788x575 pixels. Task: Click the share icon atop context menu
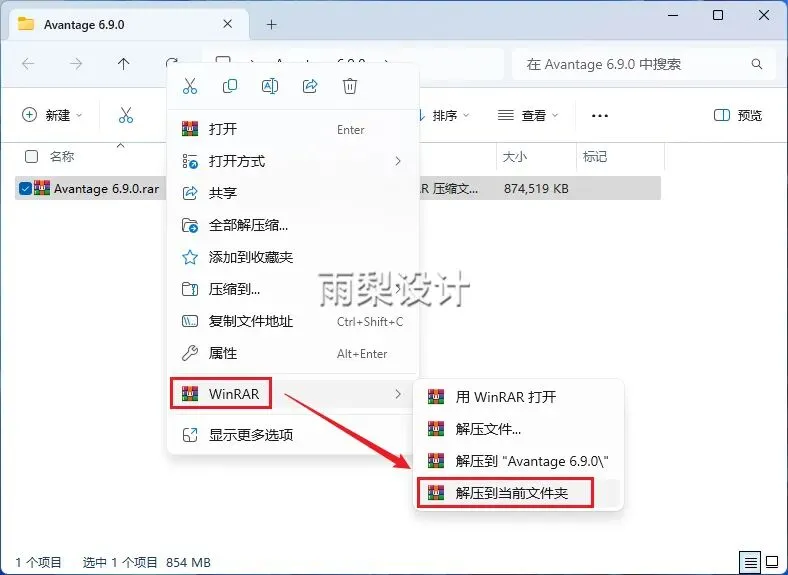[x=310, y=86]
